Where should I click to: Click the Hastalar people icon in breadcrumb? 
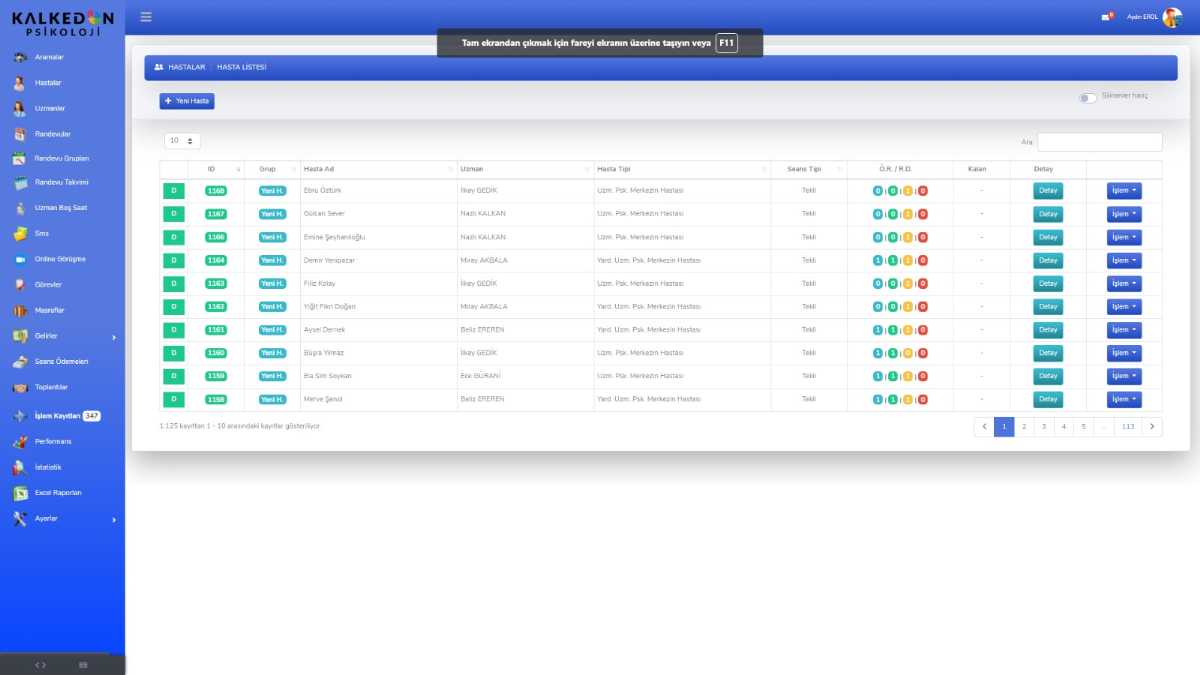click(158, 67)
